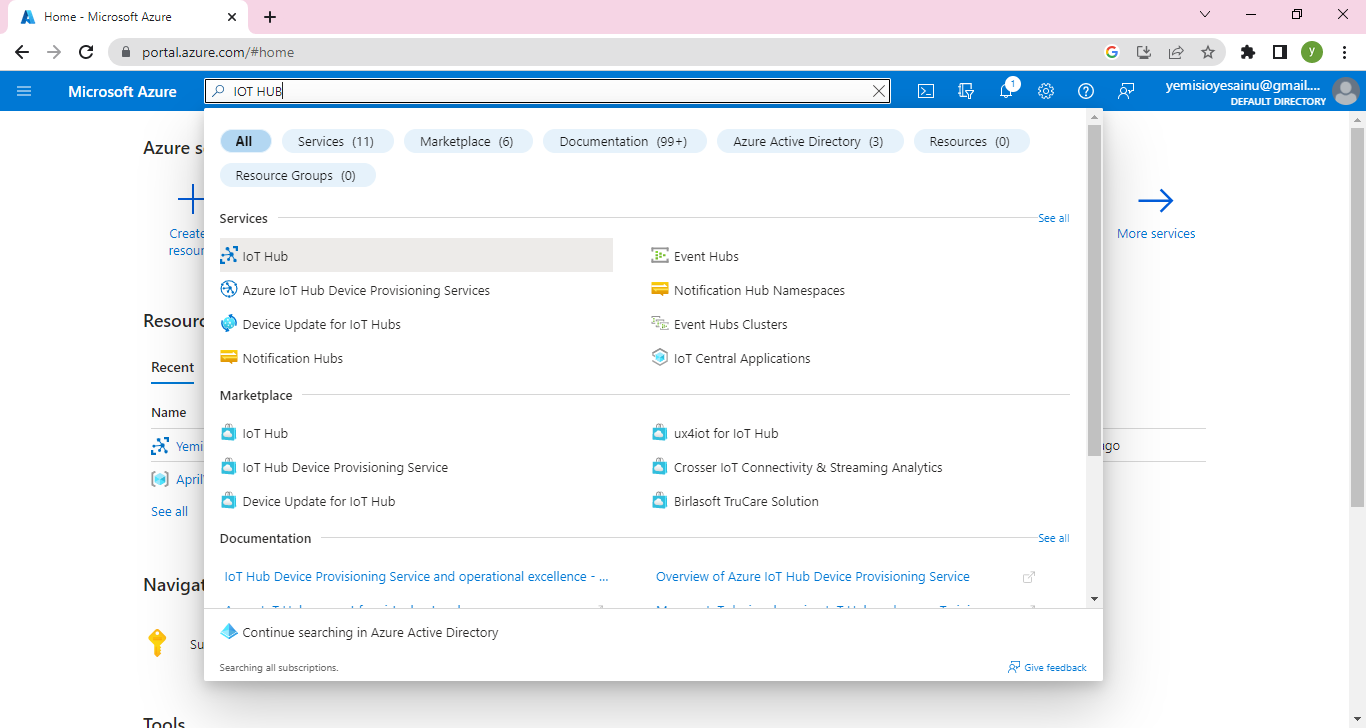Click See all next to Services
1366x728 pixels.
[x=1053, y=218]
